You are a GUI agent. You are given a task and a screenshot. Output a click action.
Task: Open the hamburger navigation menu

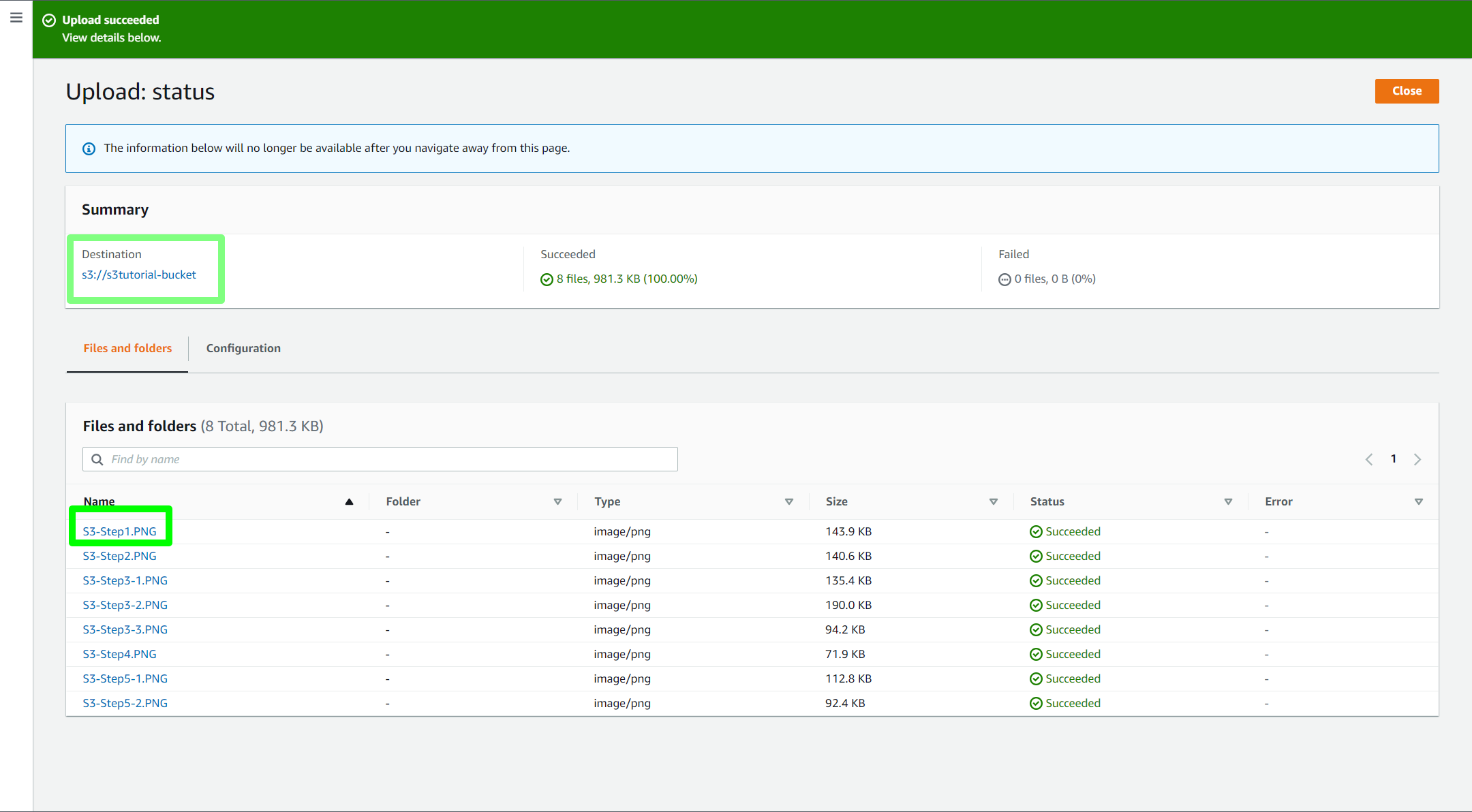[16, 18]
